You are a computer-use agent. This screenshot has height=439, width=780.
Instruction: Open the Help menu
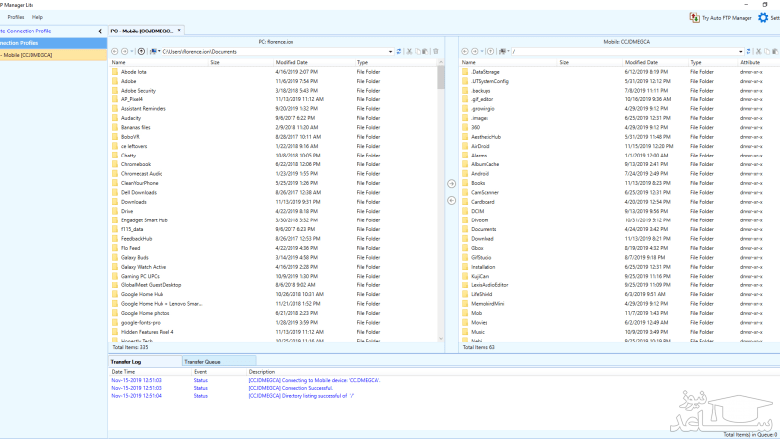37,18
